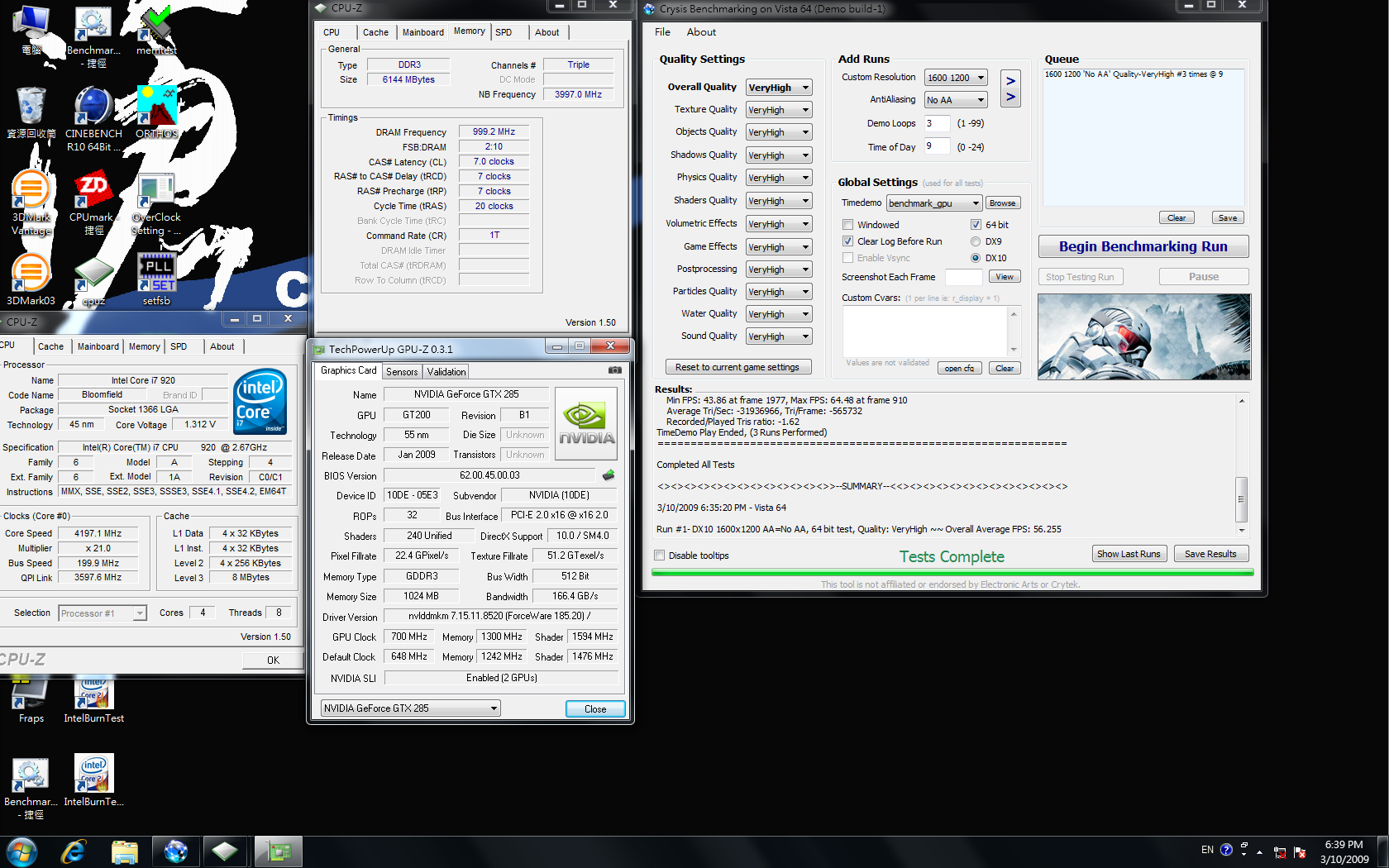Open the Texture Quality dropdown
This screenshot has width=1389, height=868.
click(779, 110)
